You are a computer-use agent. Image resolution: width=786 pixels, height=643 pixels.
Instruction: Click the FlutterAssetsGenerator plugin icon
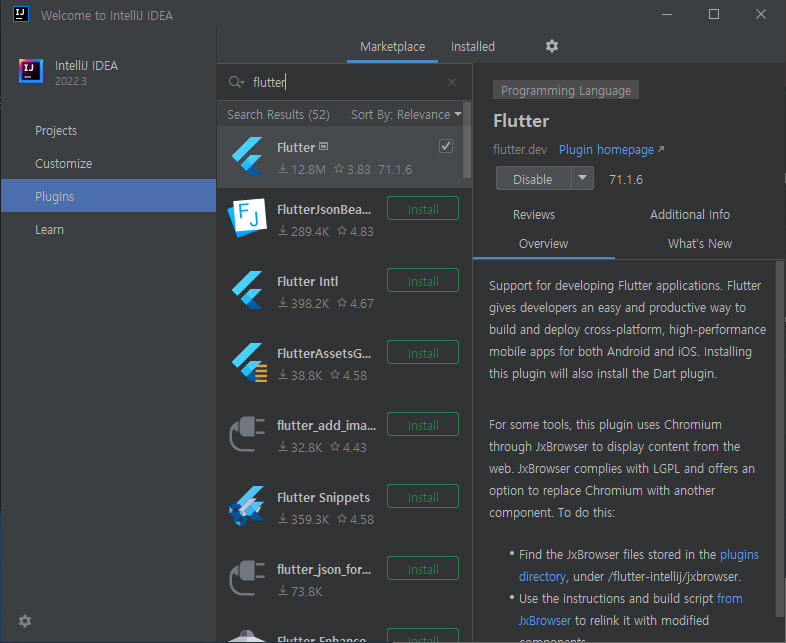249,362
